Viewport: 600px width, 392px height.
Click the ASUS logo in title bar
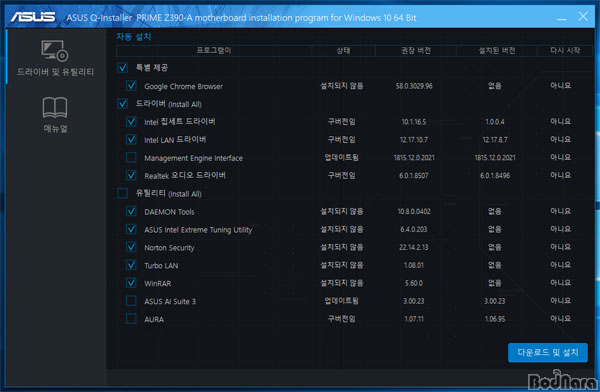(x=33, y=17)
